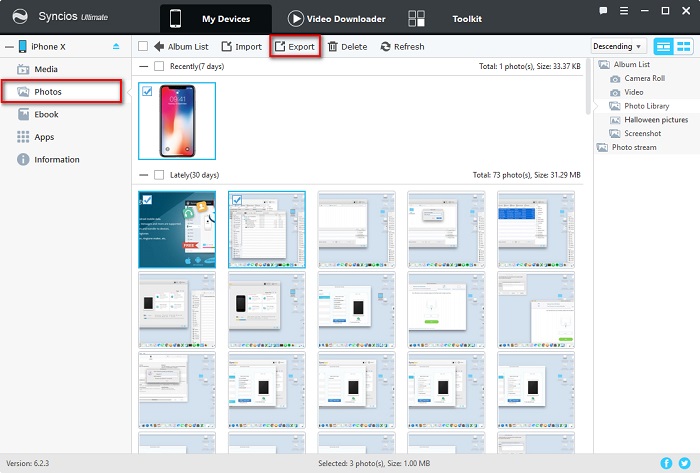Viewport: 700px width, 473px height.
Task: Click the Screenshot album icon
Action: point(615,134)
